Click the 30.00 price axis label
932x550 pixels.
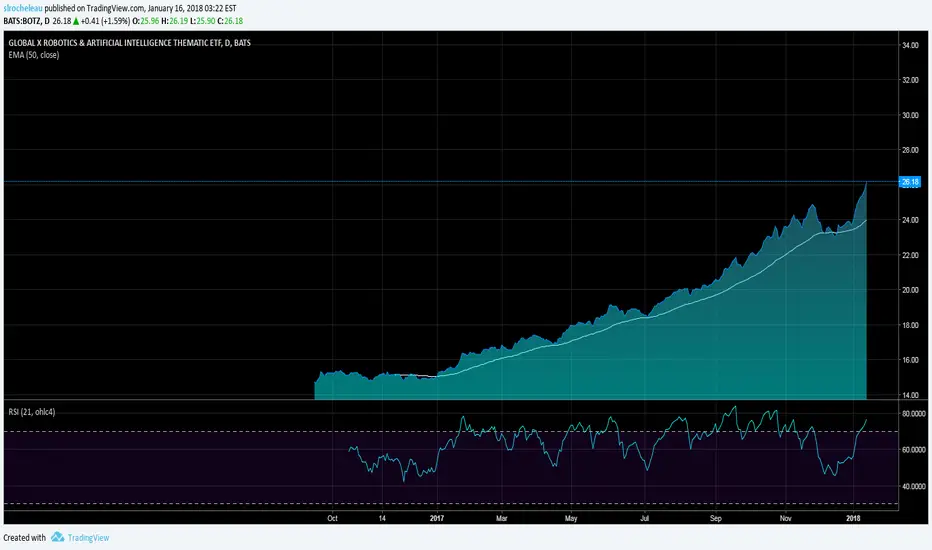click(910, 115)
